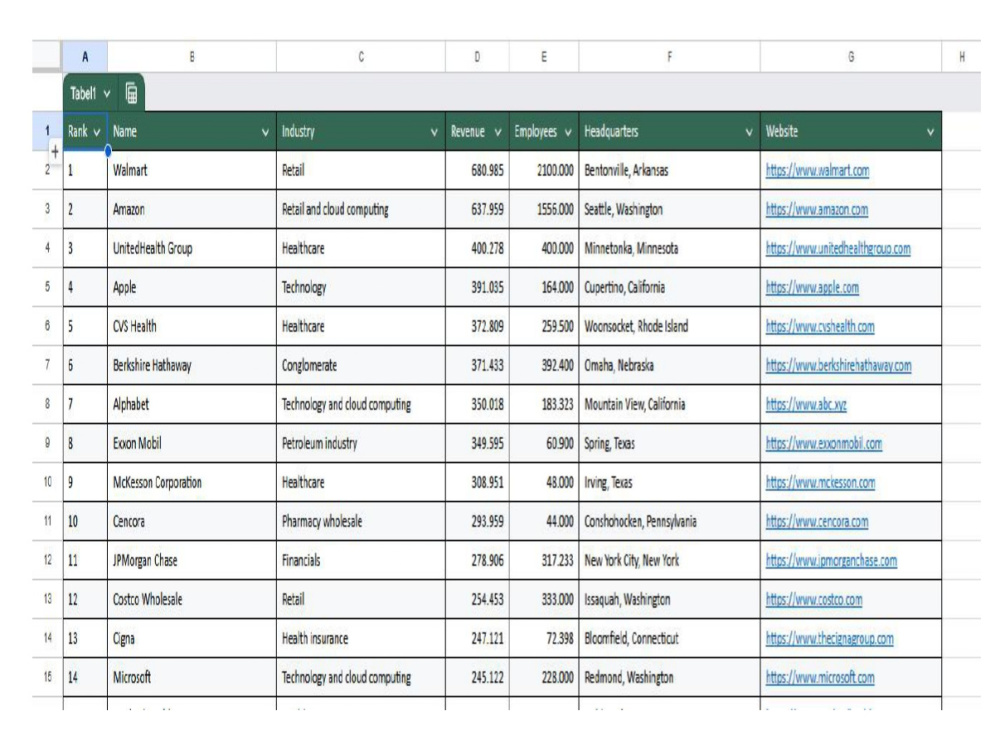
Task: Open the abc.xyz link
Action: 806,404
